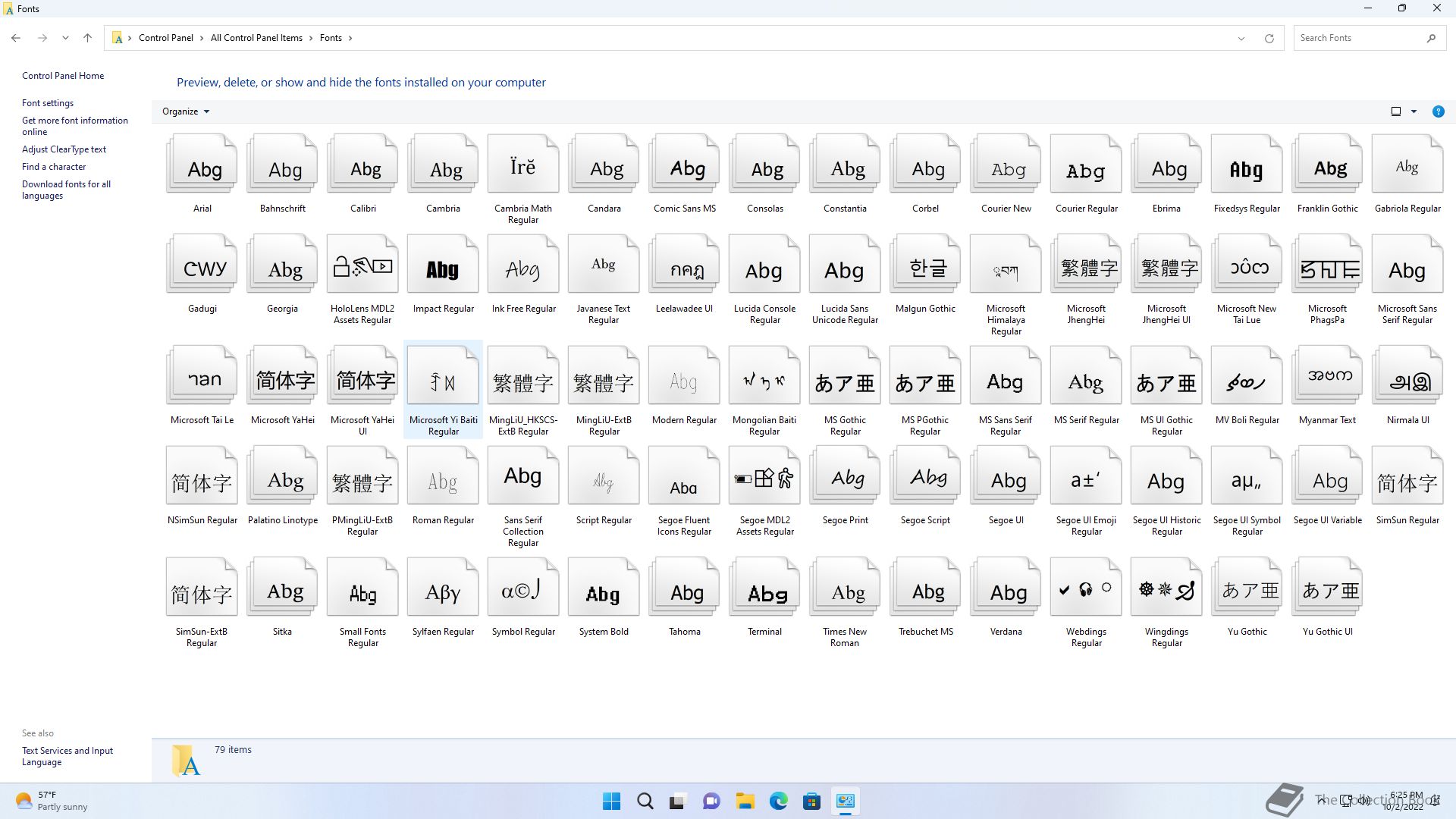Open recent locations dropdown

tap(65, 38)
